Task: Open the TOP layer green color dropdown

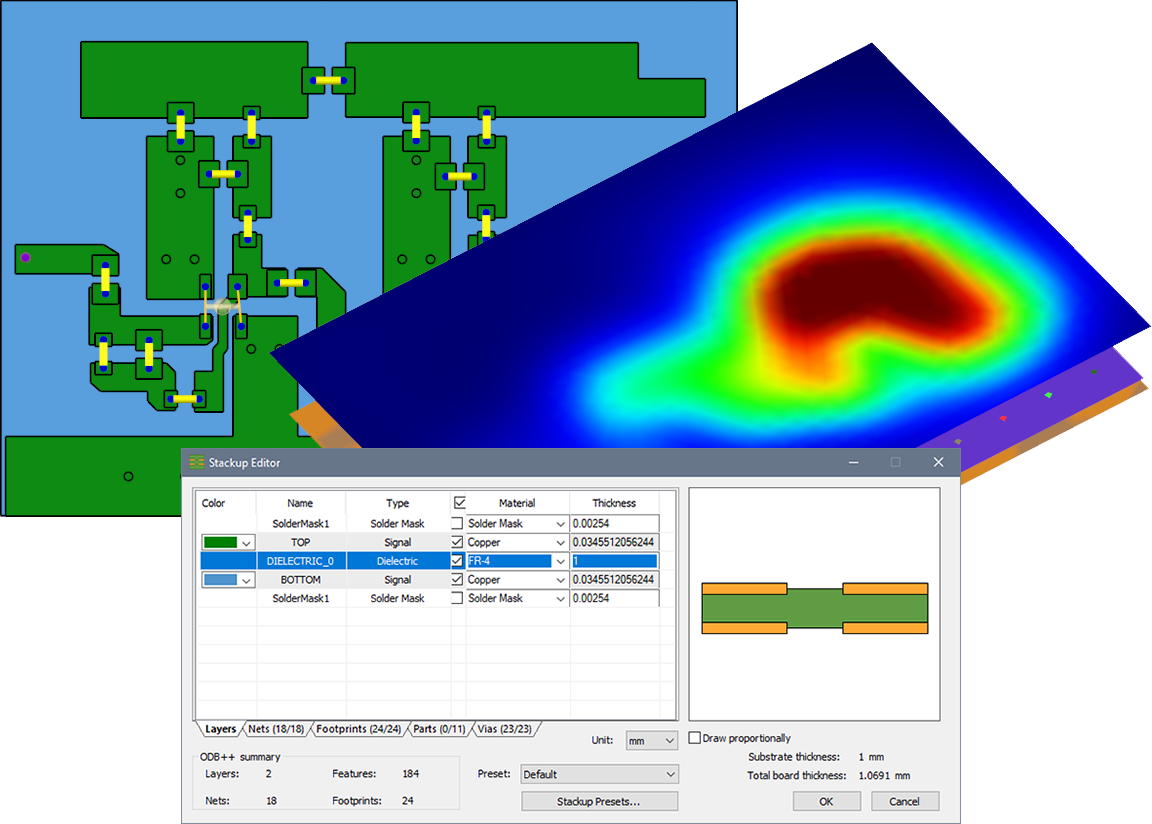Action: pos(245,542)
